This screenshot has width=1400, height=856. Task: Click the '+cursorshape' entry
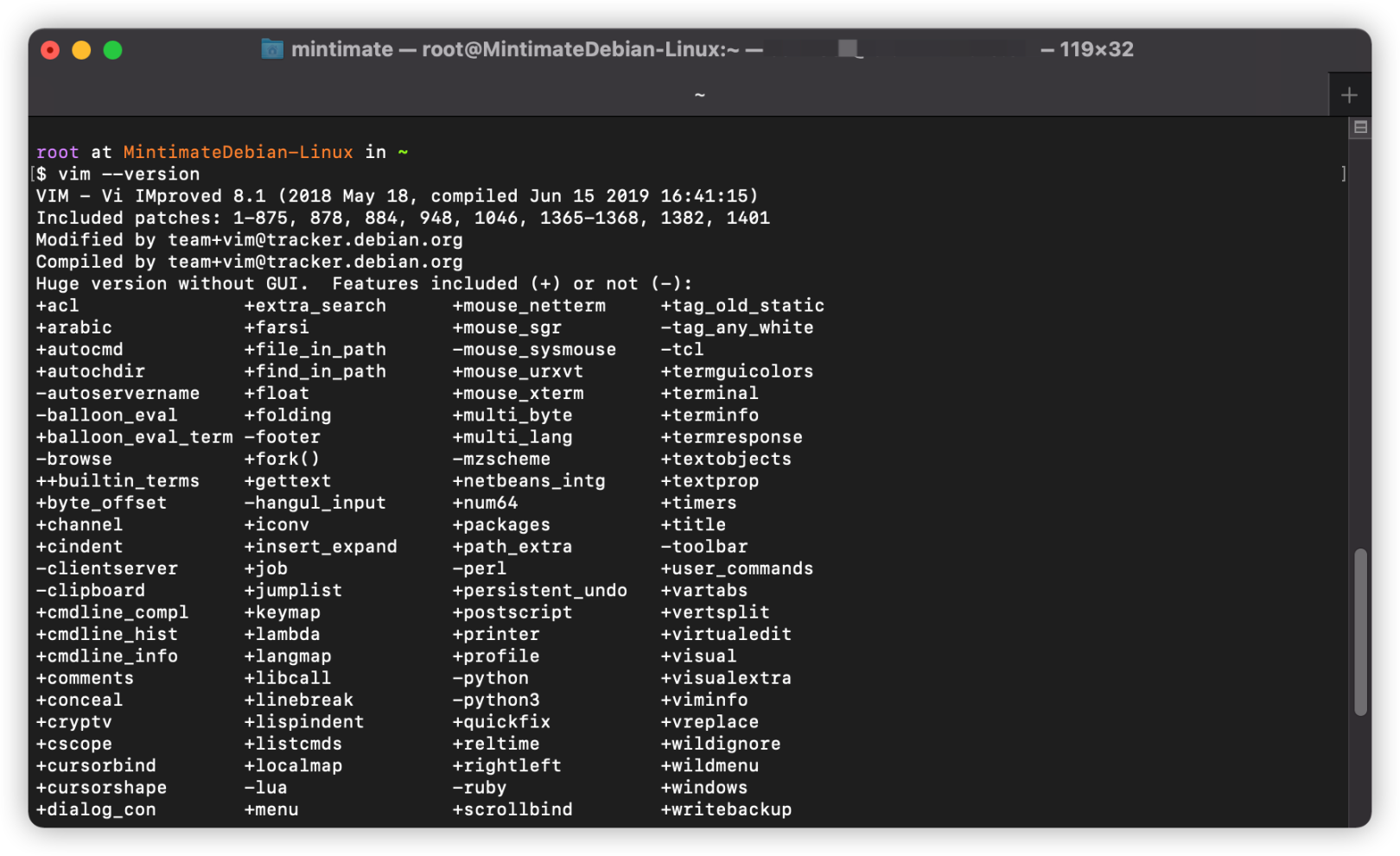(101, 788)
